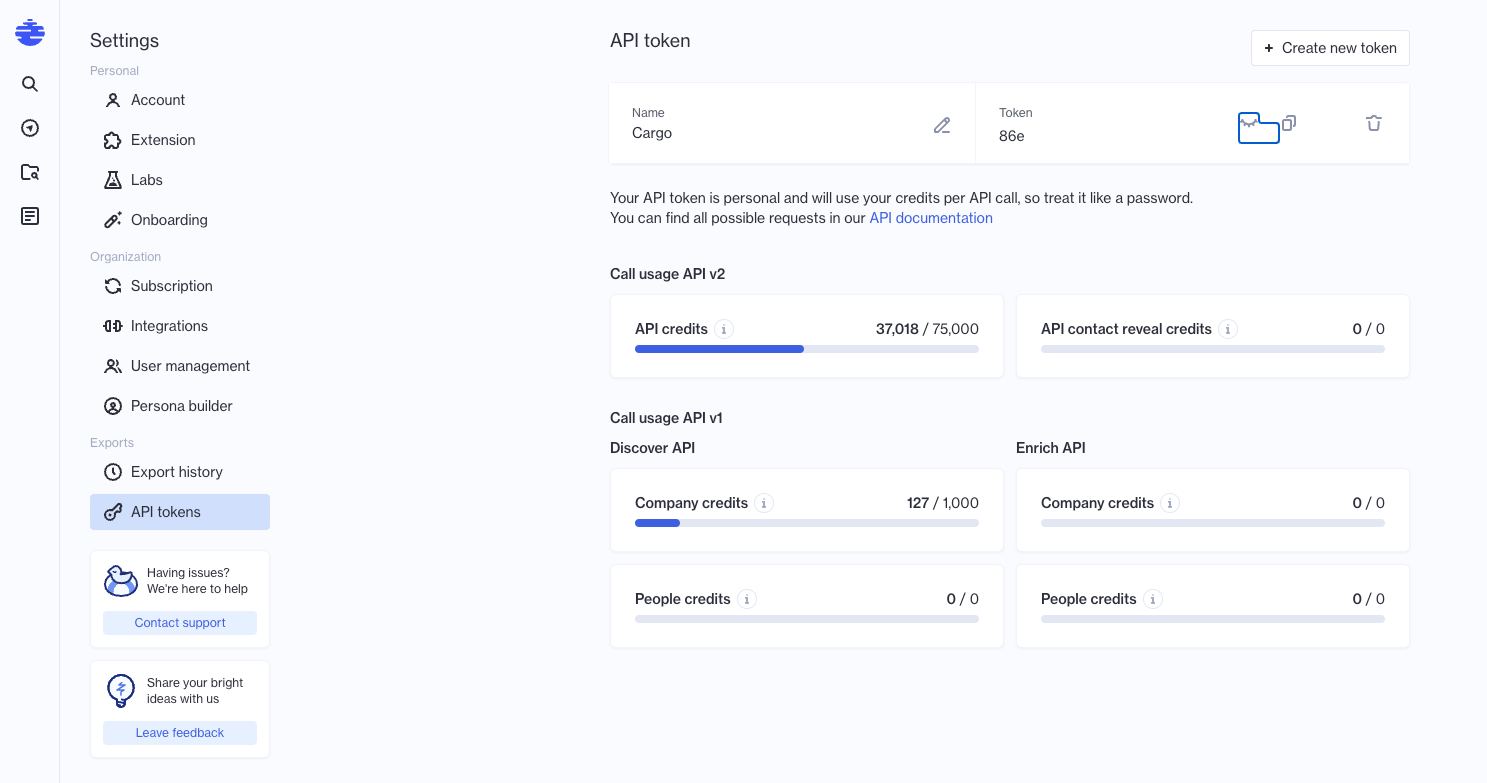
Task: Click the '127 / 1,000' credits value
Action: point(943,503)
